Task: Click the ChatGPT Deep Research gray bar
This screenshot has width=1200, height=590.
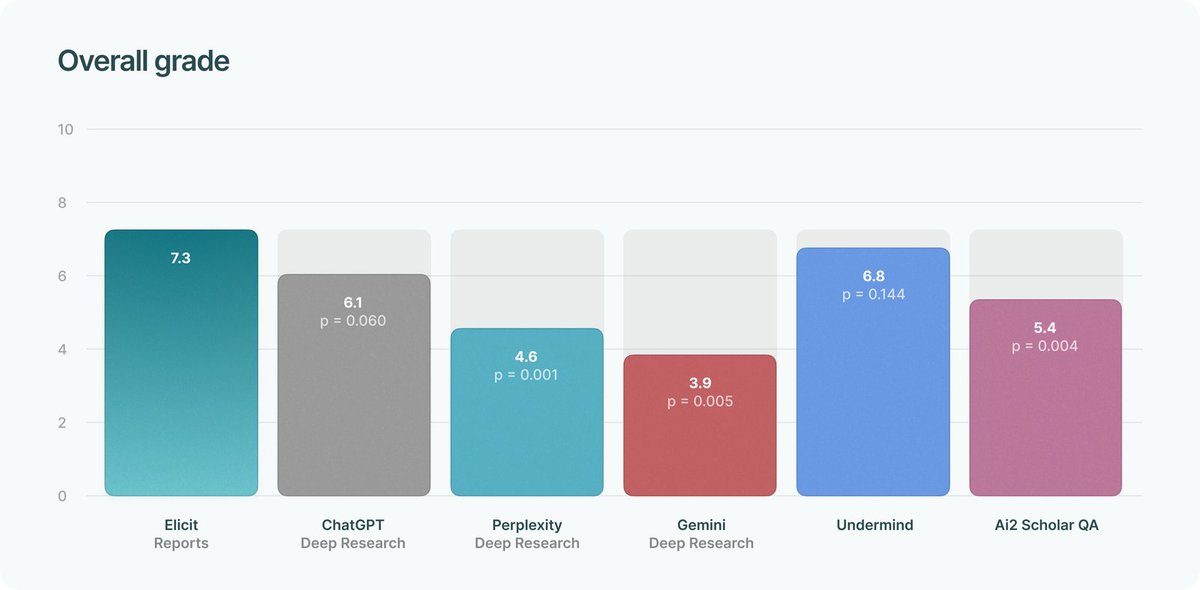Action: coord(354,385)
